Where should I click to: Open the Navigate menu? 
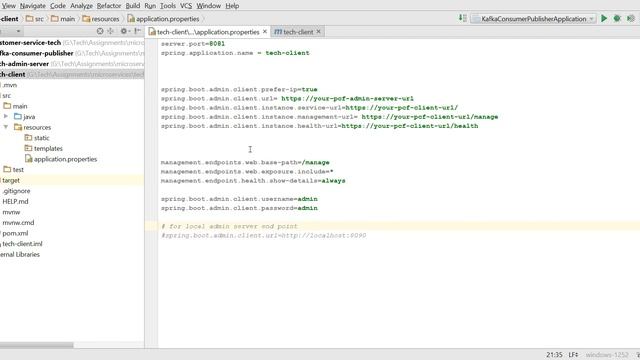coord(33,6)
